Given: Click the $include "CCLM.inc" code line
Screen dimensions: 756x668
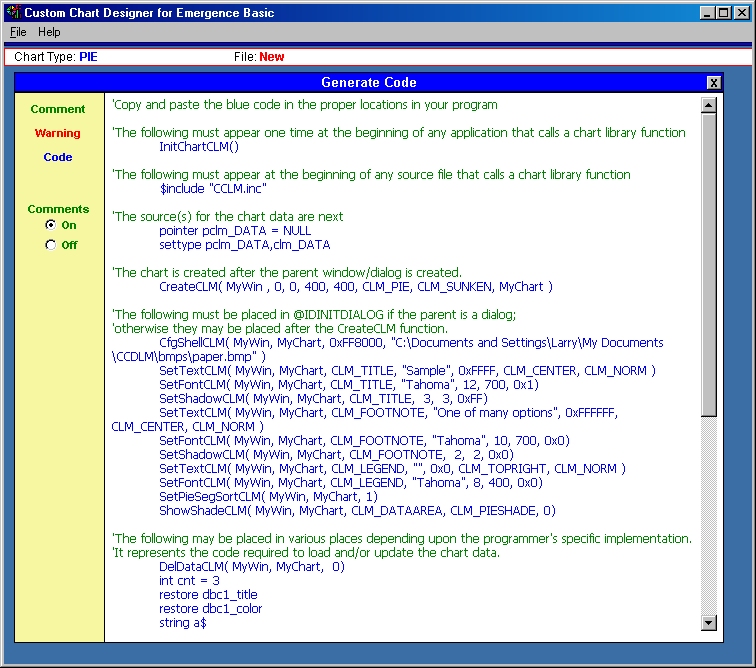Looking at the screenshot, I should 213,188.
